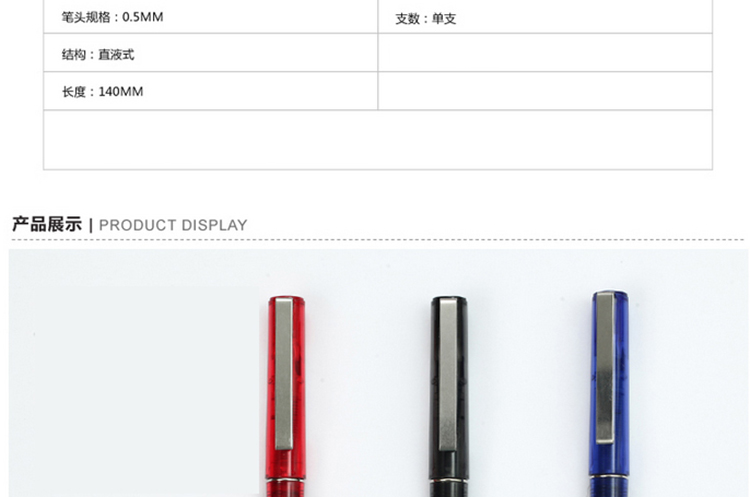Click the silver ring on the blue pen
This screenshot has height=497, width=750.
[608, 475]
